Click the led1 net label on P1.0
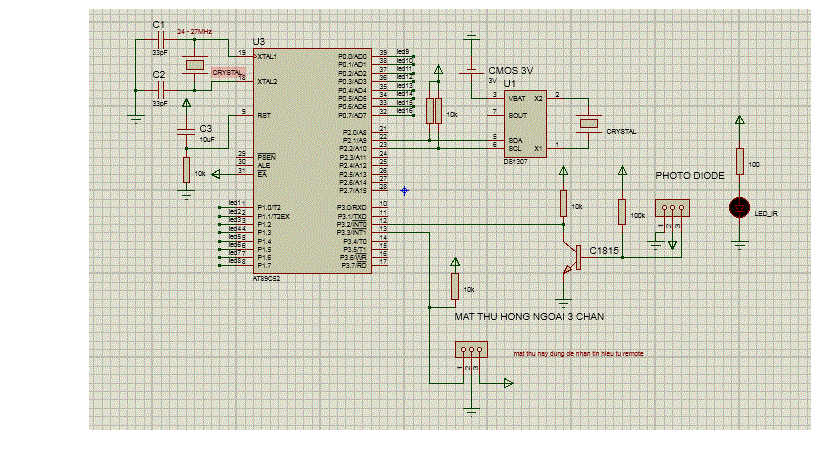This screenshot has width=819, height=460. pos(235,203)
